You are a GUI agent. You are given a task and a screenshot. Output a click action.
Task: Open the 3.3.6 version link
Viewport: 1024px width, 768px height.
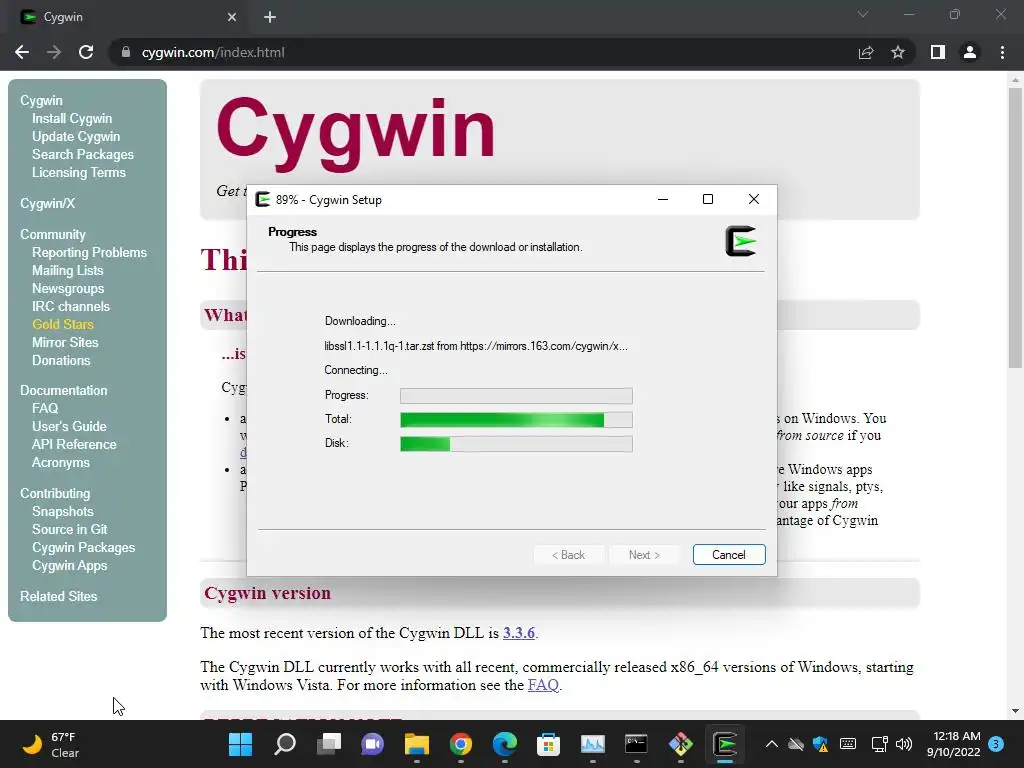(x=519, y=633)
